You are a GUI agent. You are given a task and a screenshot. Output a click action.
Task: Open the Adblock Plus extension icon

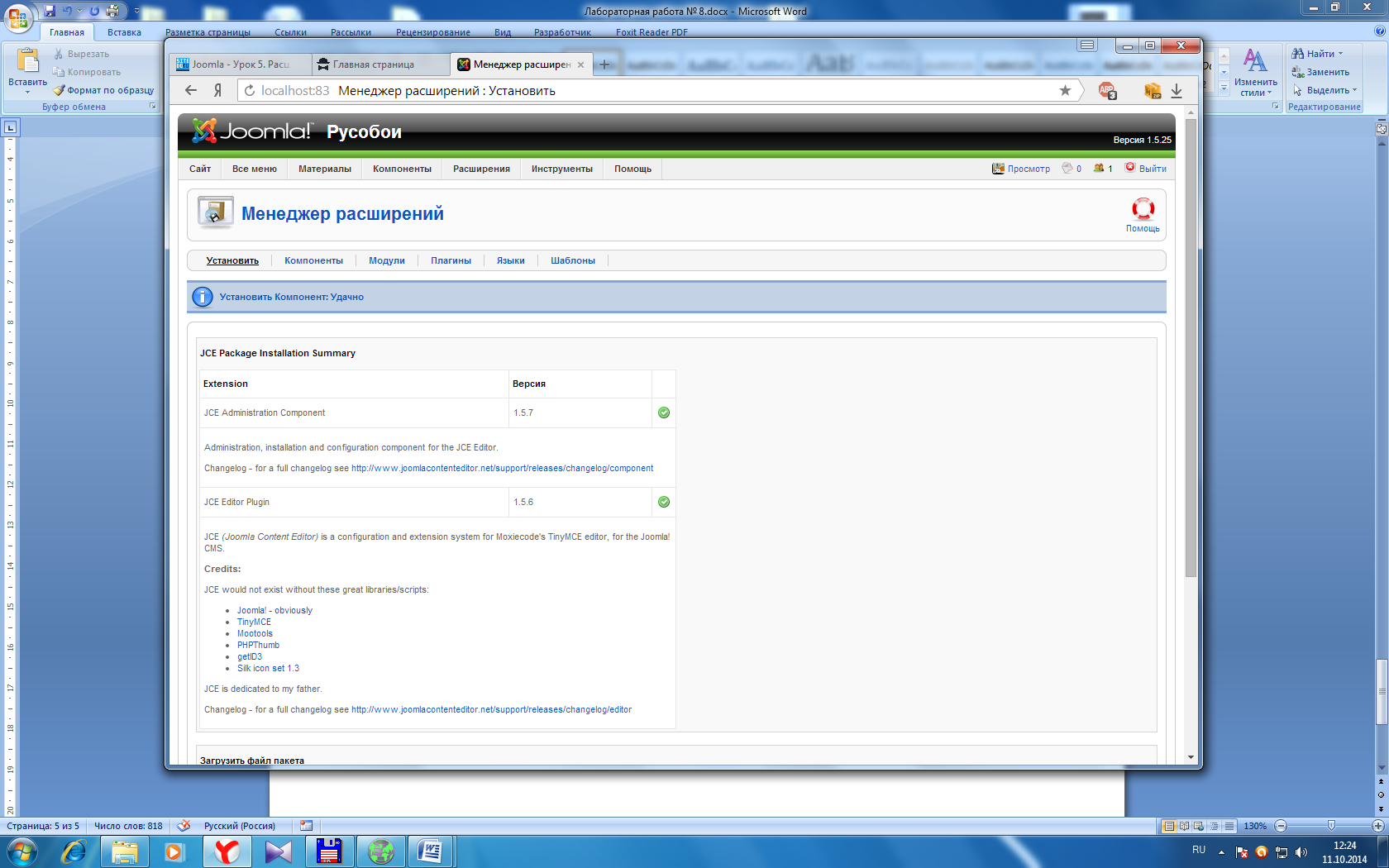click(x=1107, y=90)
